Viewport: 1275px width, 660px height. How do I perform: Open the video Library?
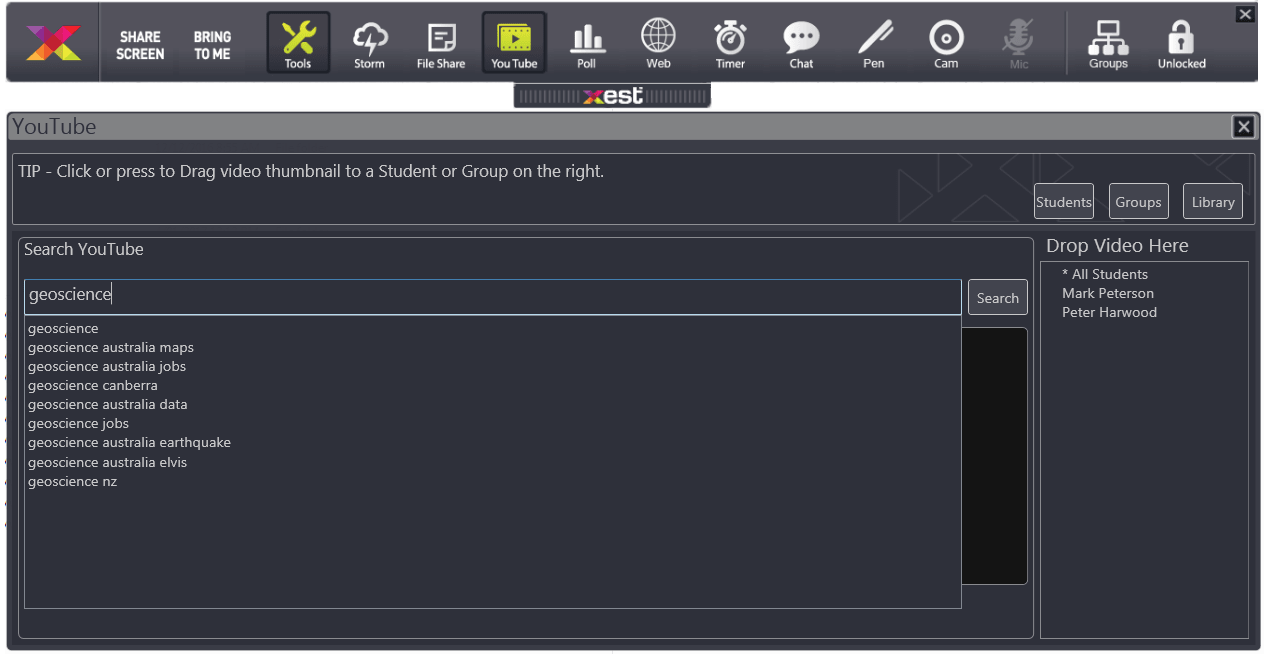(x=1213, y=201)
